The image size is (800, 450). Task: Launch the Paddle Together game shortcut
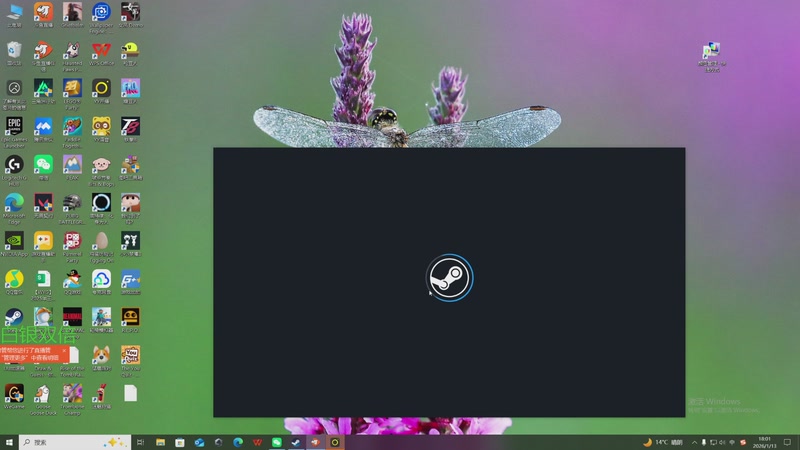pos(72,132)
